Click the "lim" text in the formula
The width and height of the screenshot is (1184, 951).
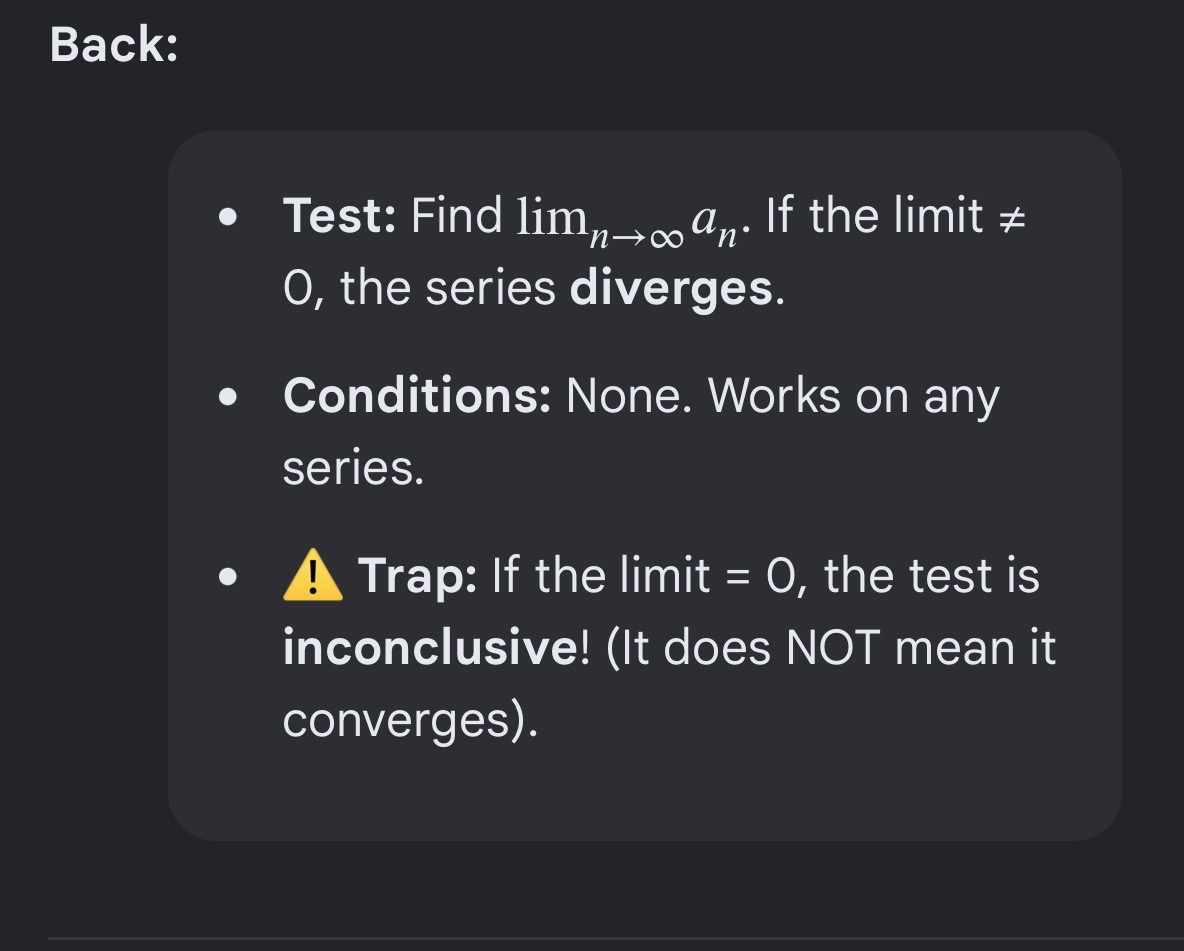coord(552,217)
